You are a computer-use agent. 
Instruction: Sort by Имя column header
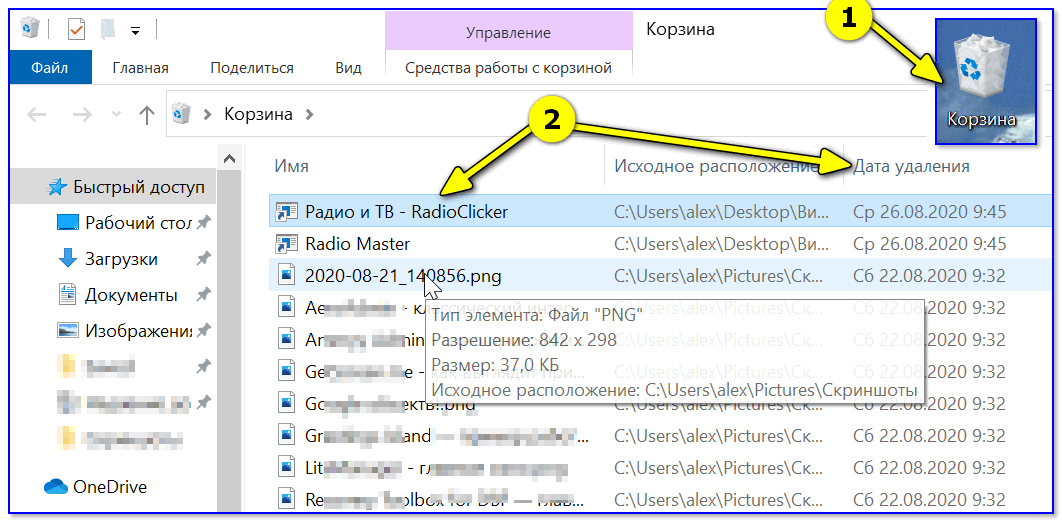click(292, 166)
